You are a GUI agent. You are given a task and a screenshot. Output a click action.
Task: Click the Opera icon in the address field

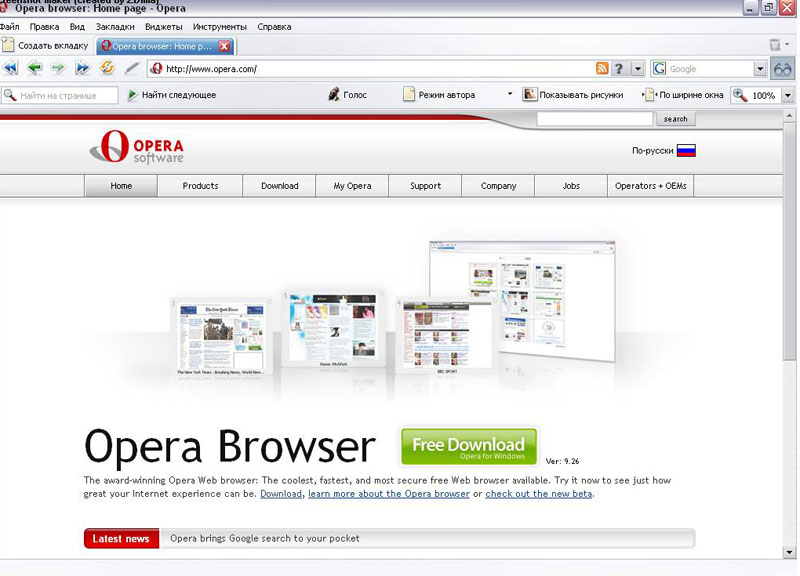(157, 68)
